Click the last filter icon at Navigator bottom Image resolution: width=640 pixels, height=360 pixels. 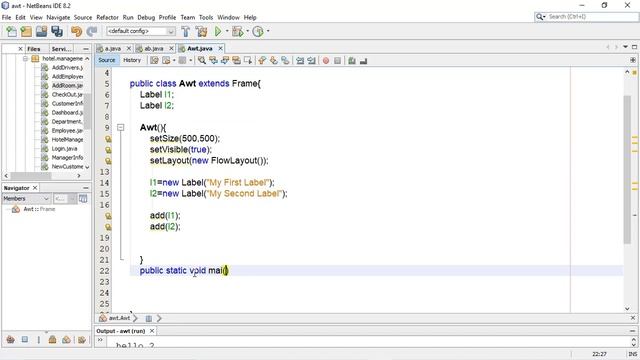click(x=82, y=339)
